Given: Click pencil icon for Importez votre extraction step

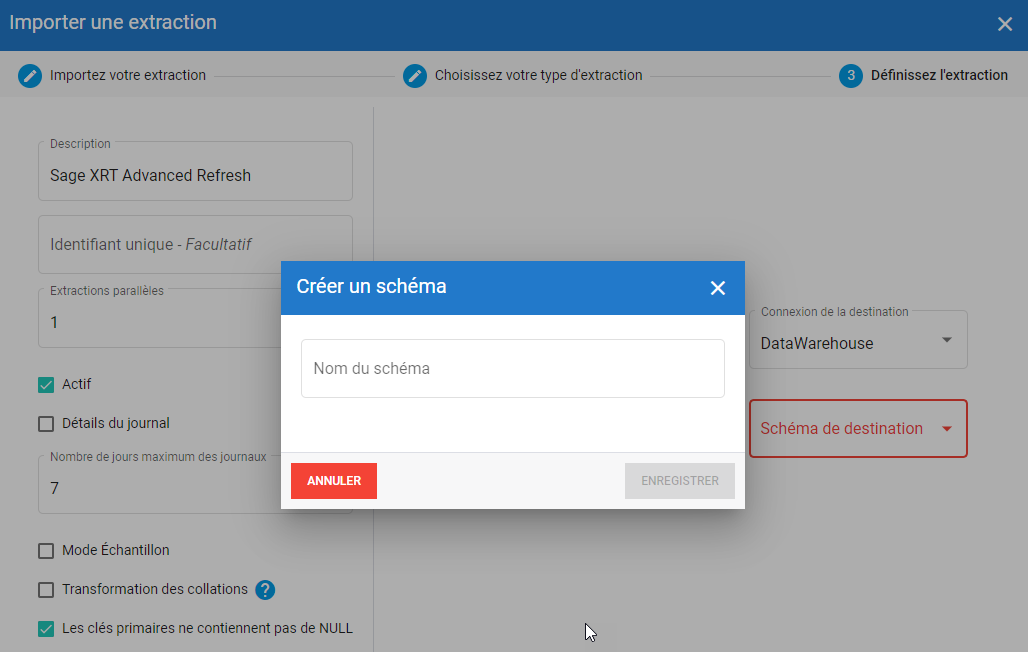Looking at the screenshot, I should [x=30, y=75].
